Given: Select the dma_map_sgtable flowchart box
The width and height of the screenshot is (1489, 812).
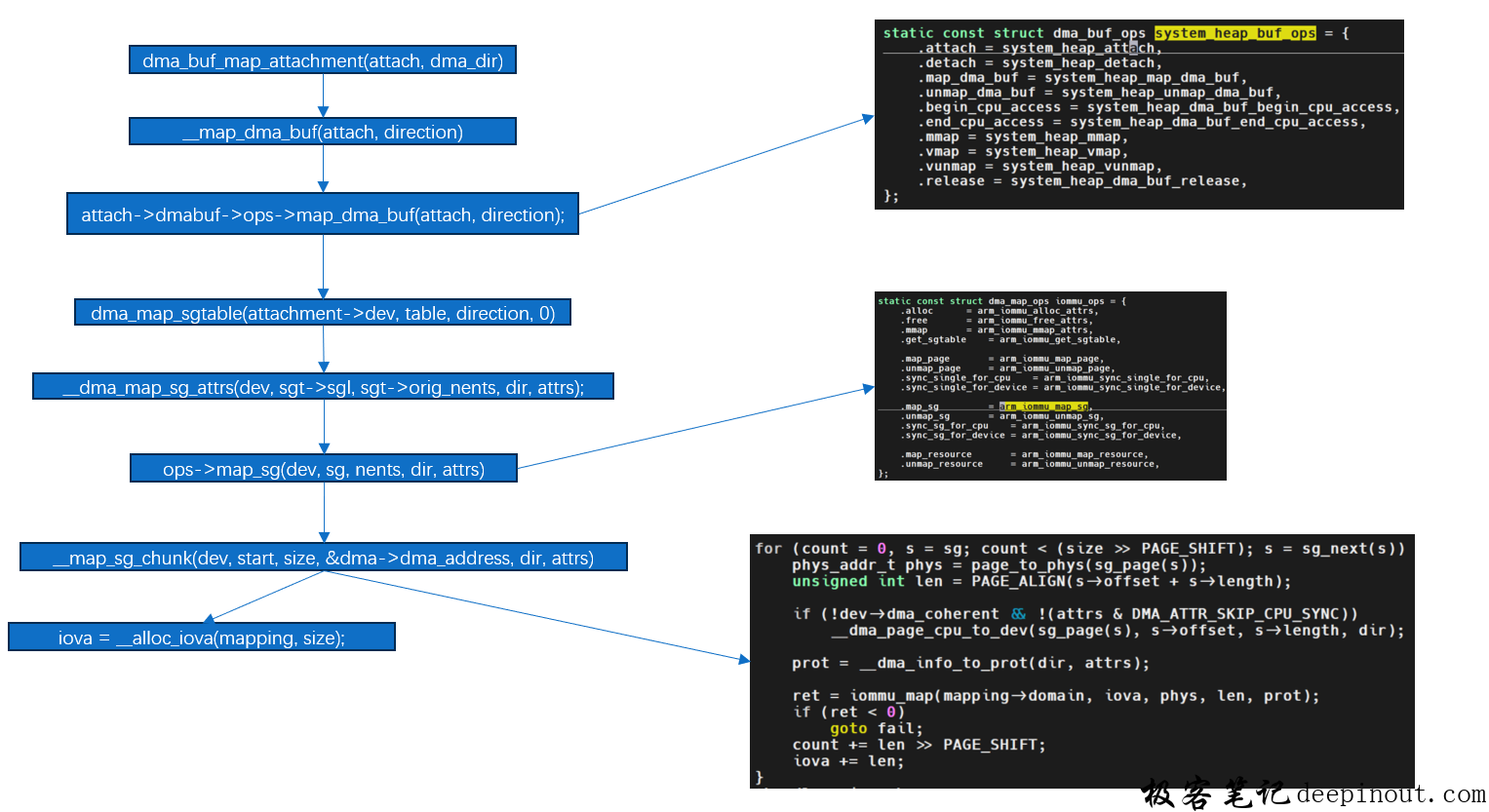Looking at the screenshot, I should (x=323, y=313).
